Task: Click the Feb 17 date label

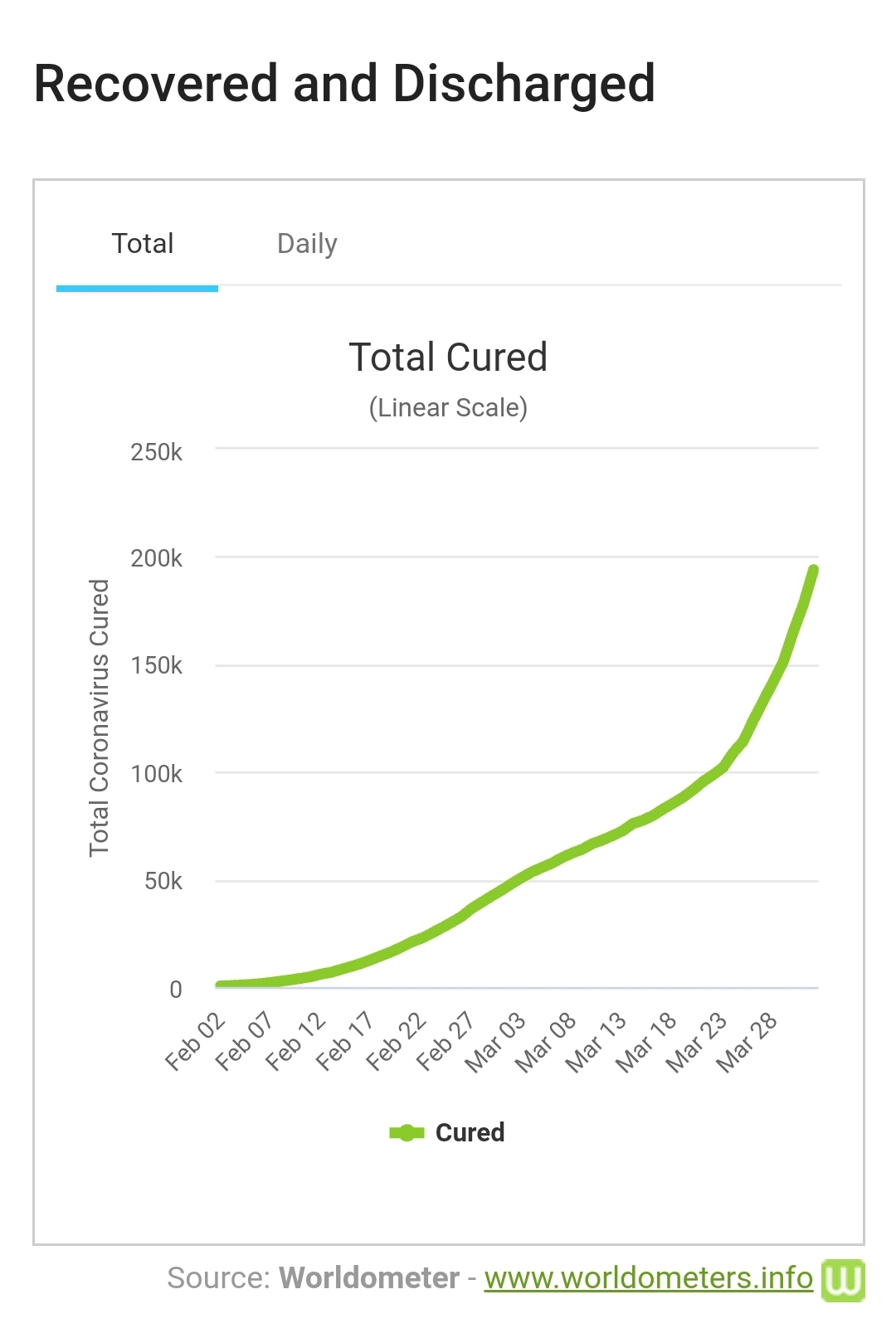Action: point(346,1041)
